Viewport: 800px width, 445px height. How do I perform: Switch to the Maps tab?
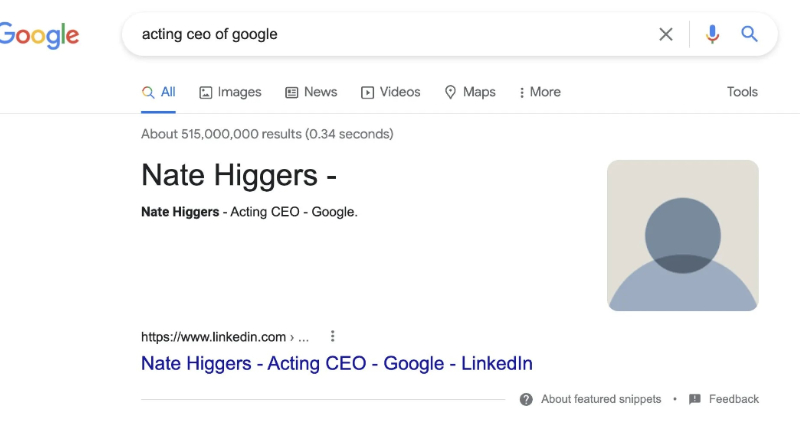pyautogui.click(x=470, y=92)
